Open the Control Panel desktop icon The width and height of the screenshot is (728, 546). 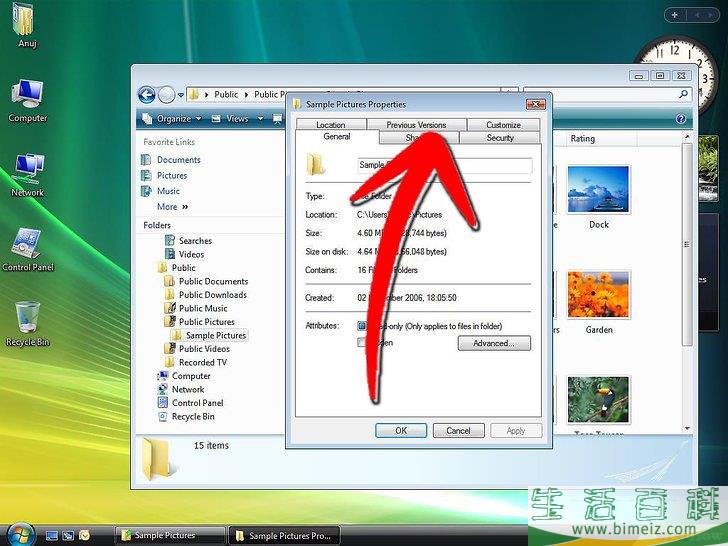[27, 249]
